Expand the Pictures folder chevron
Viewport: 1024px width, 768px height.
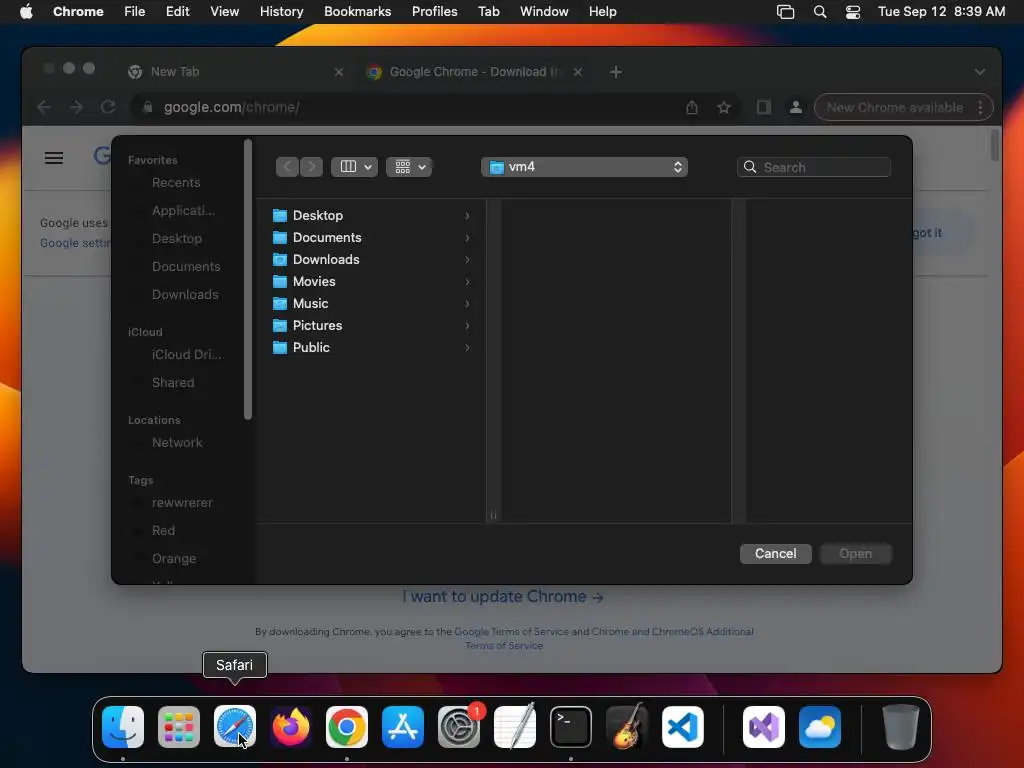(x=467, y=325)
